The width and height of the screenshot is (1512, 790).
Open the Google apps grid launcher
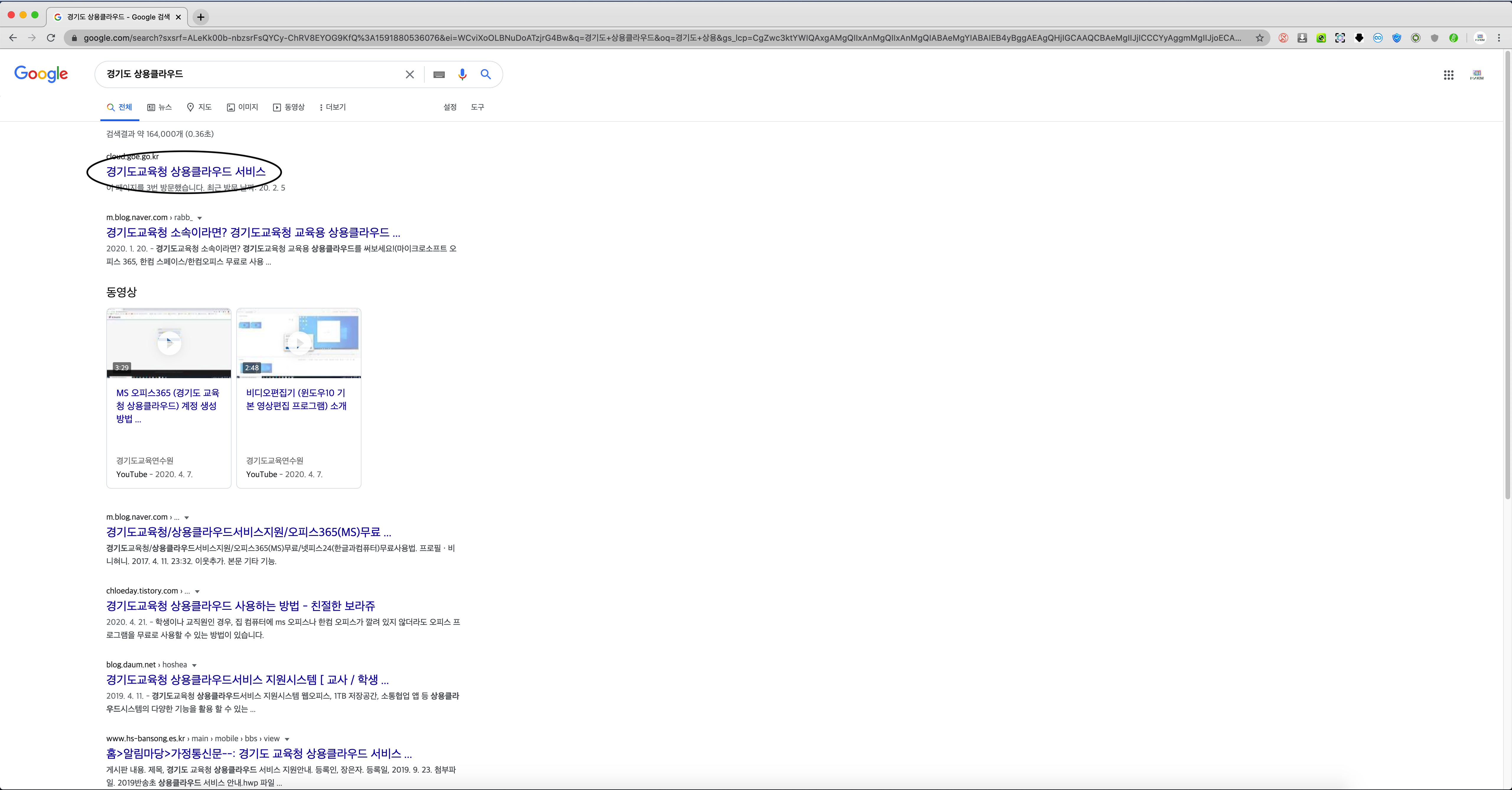(x=1448, y=75)
